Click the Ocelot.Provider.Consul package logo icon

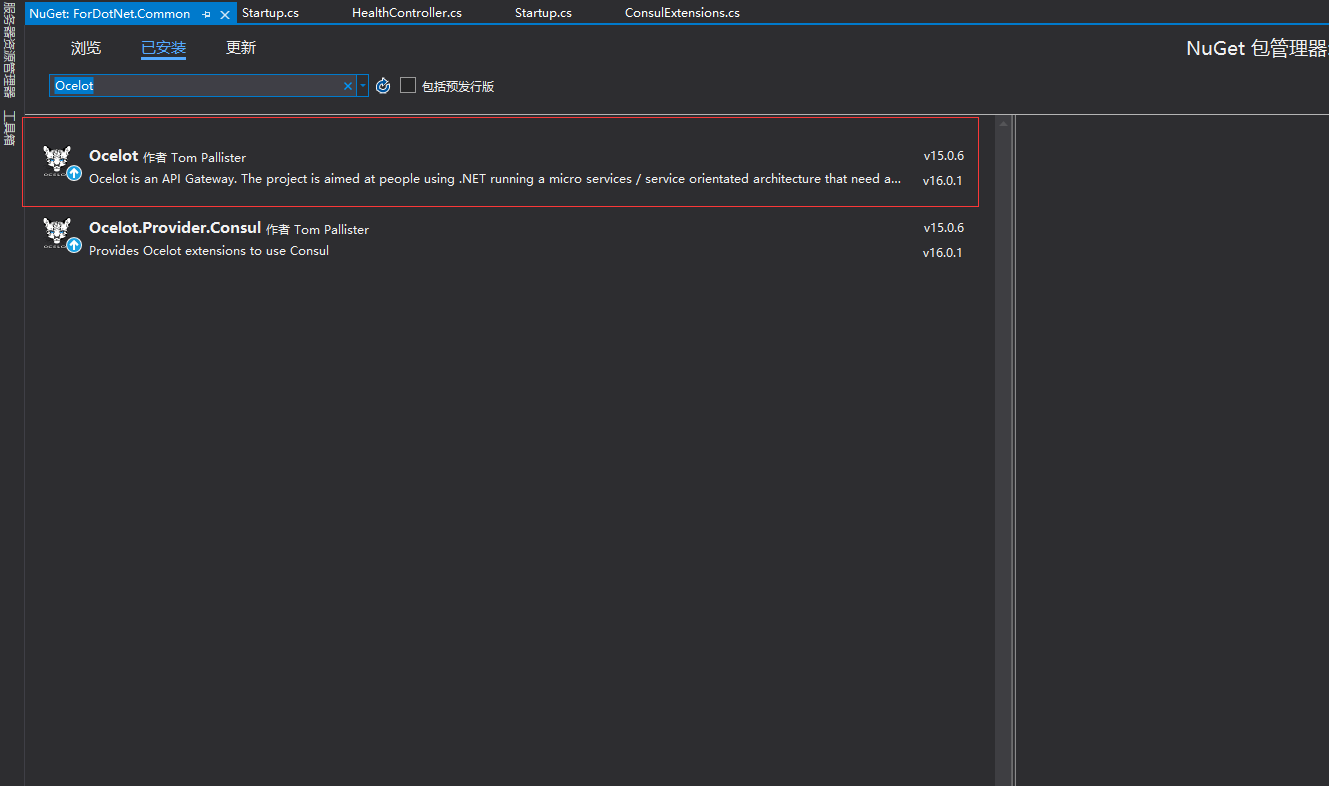click(58, 232)
